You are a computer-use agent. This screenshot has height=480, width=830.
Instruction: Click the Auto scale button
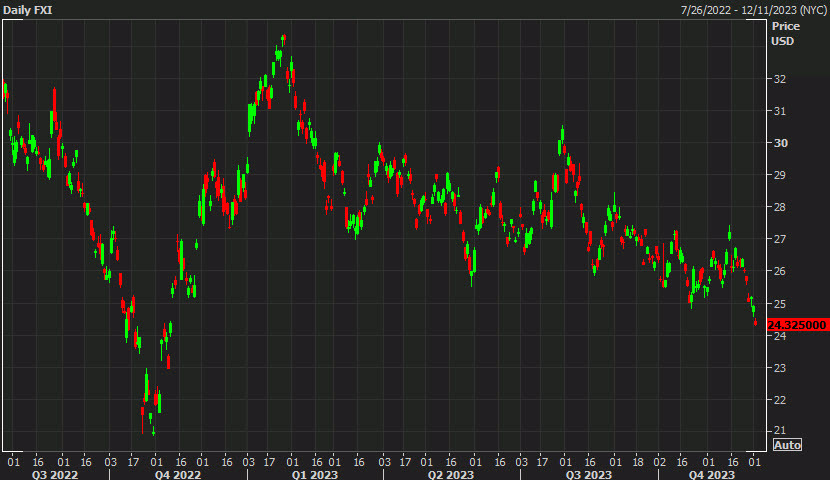[x=787, y=445]
